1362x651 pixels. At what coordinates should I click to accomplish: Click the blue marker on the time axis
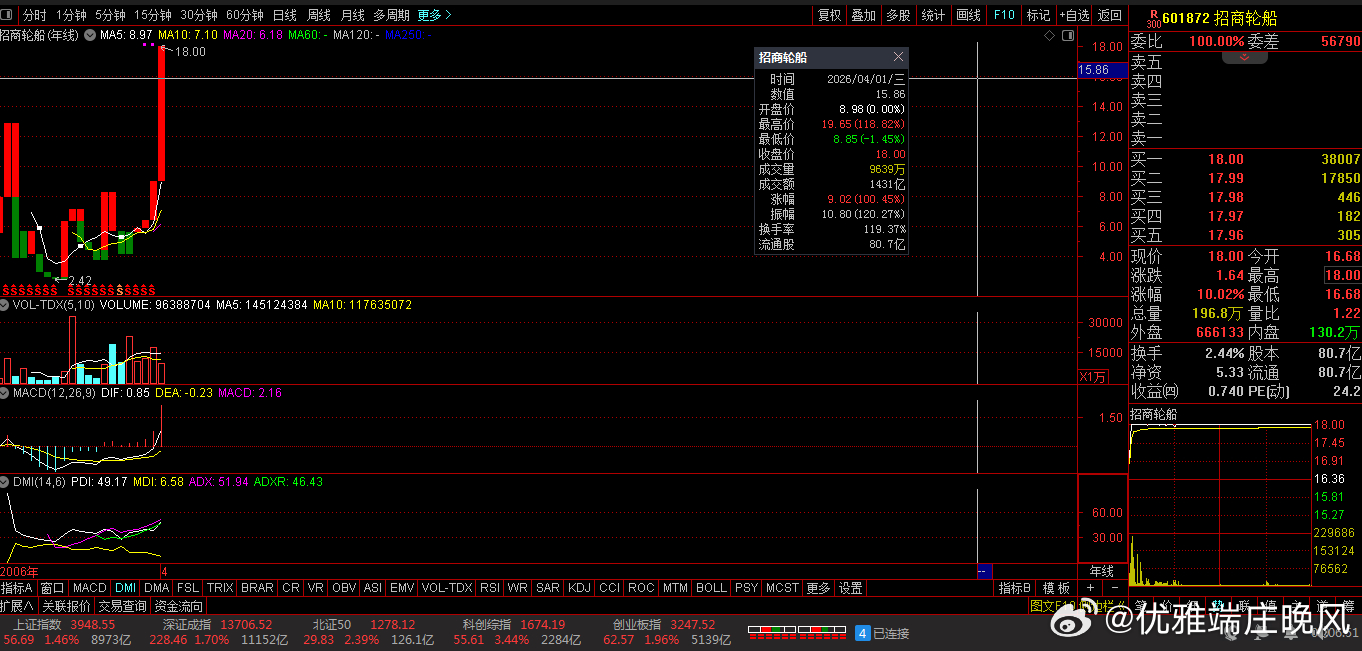click(983, 571)
